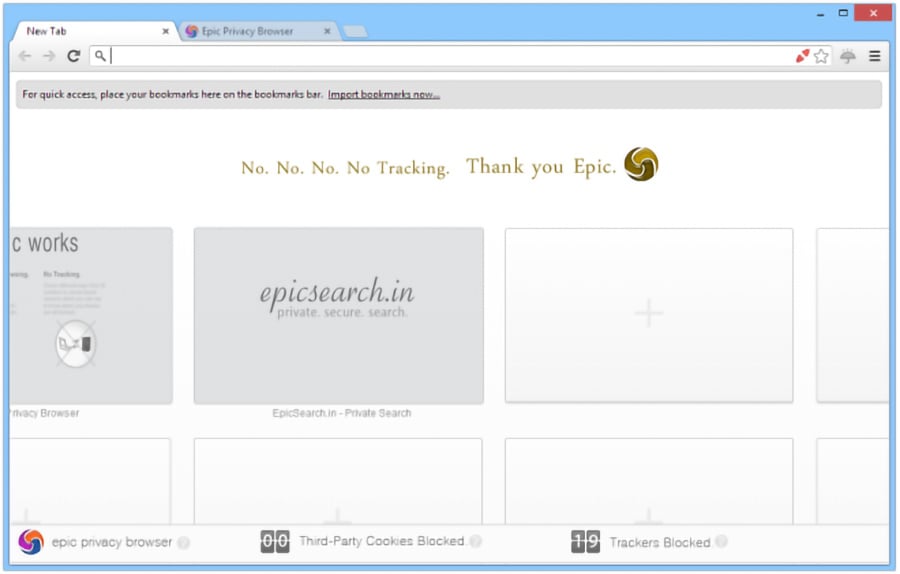Viewport: 900px width, 574px height.
Task: Close the Epic Privacy Browser tab
Action: click(x=327, y=31)
